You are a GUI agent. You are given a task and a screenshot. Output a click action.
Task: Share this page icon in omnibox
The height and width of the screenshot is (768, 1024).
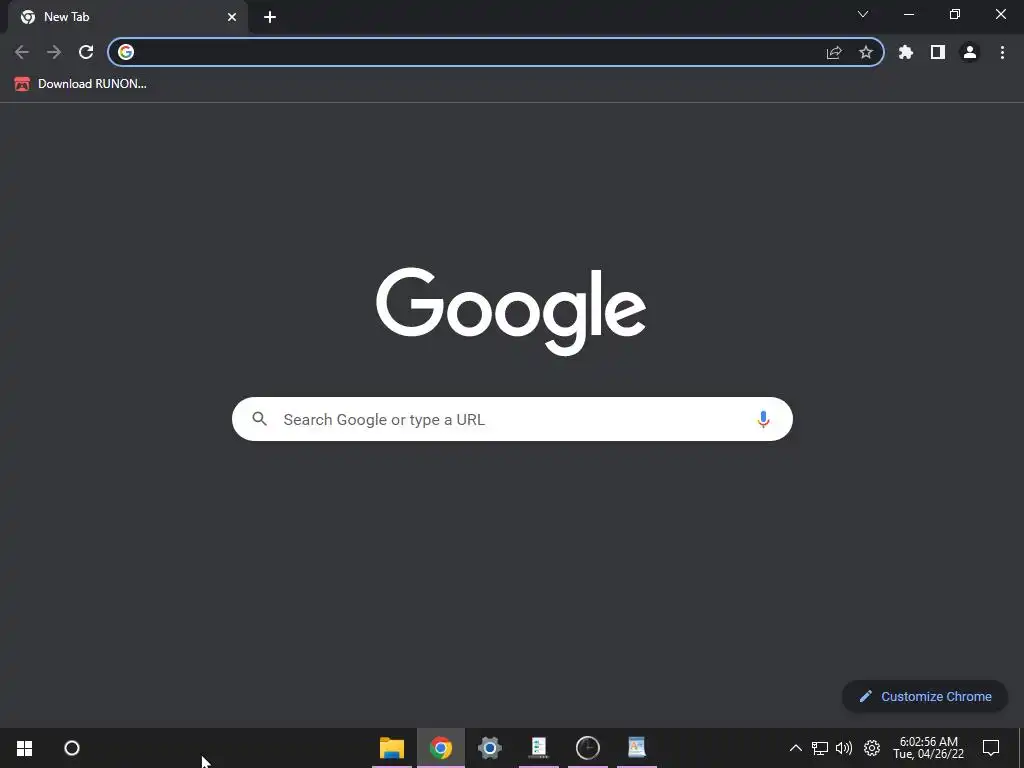pos(834,52)
